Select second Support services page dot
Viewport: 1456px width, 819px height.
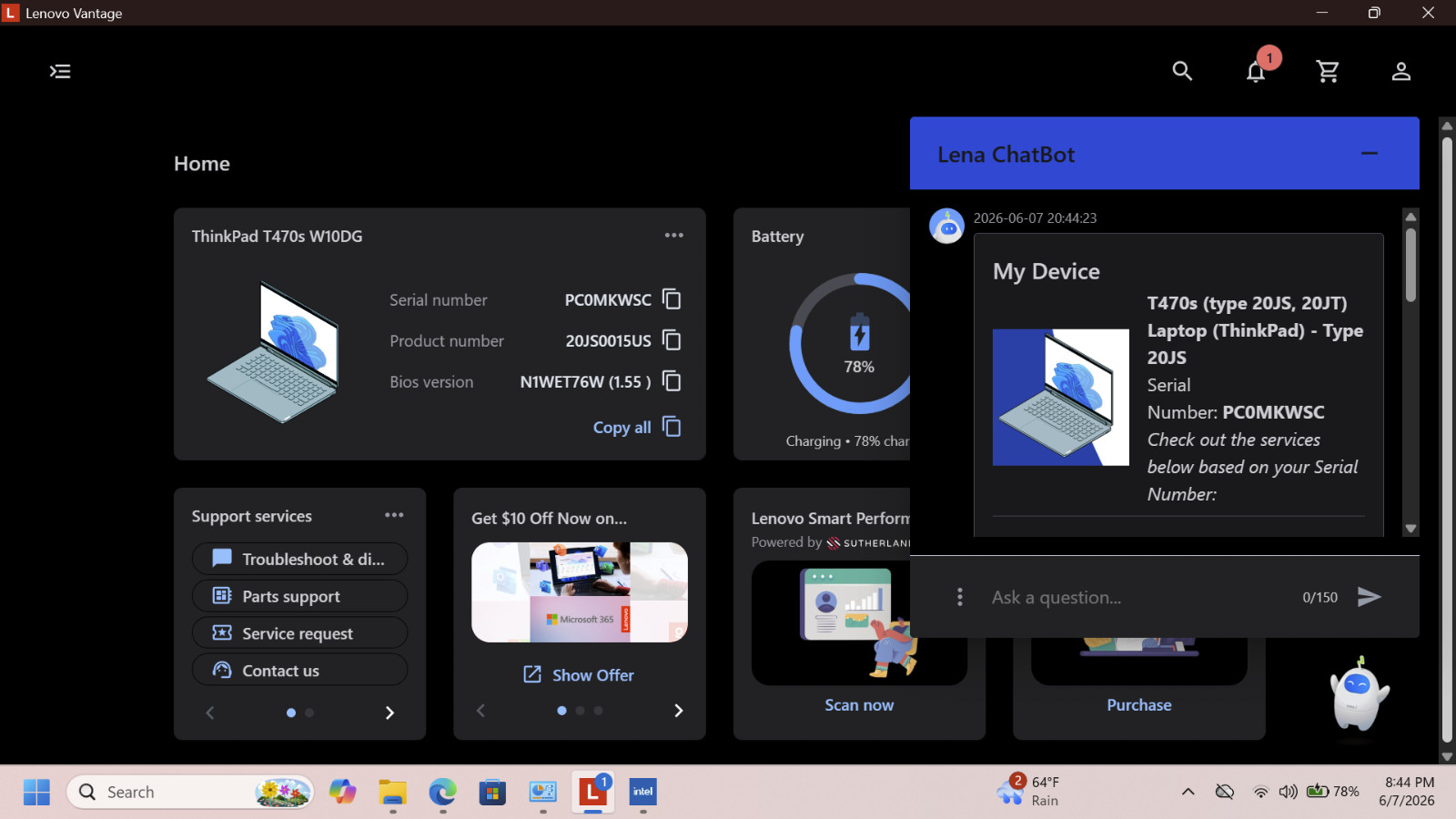[x=309, y=713]
